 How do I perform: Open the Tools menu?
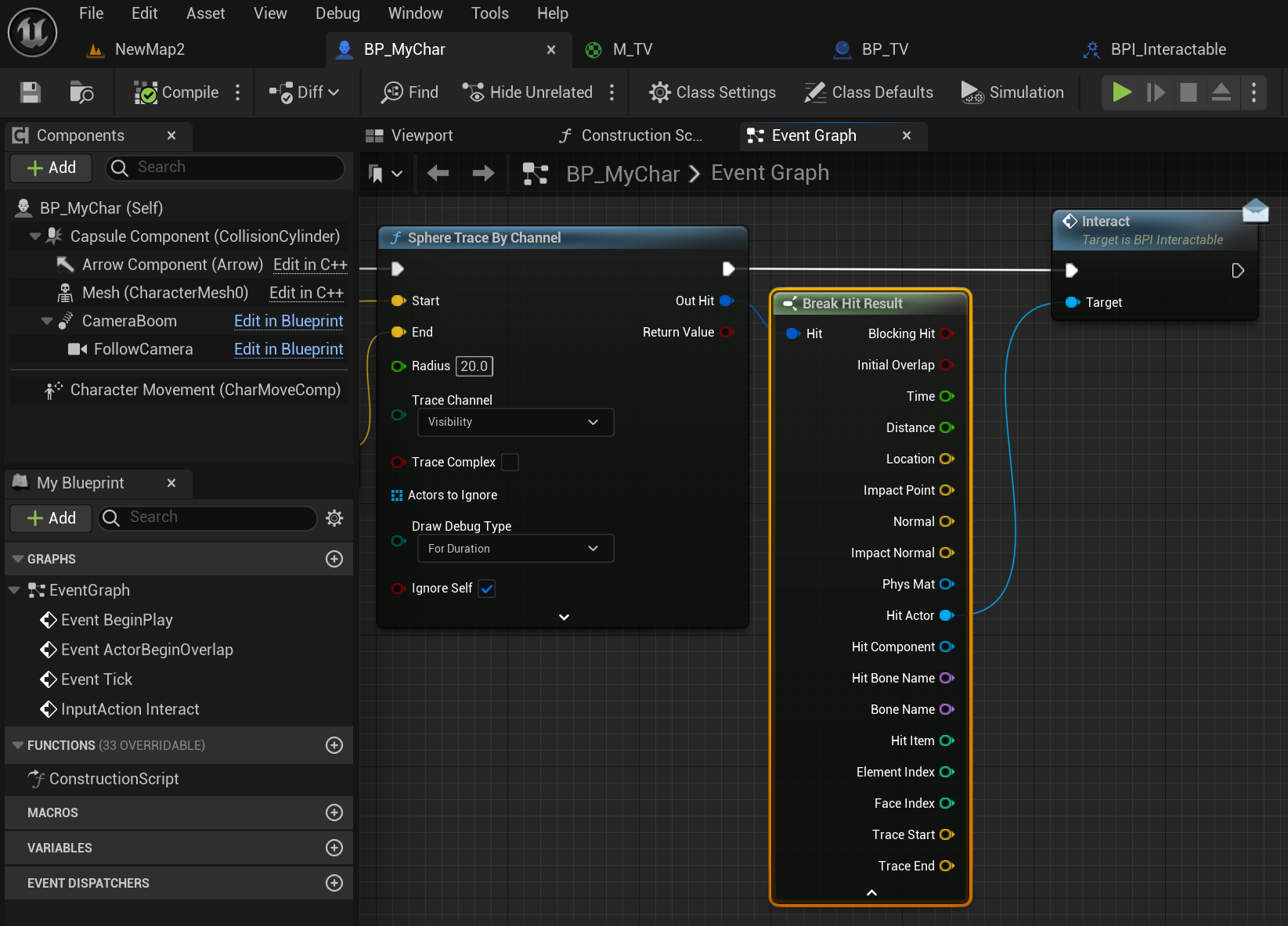click(x=489, y=13)
